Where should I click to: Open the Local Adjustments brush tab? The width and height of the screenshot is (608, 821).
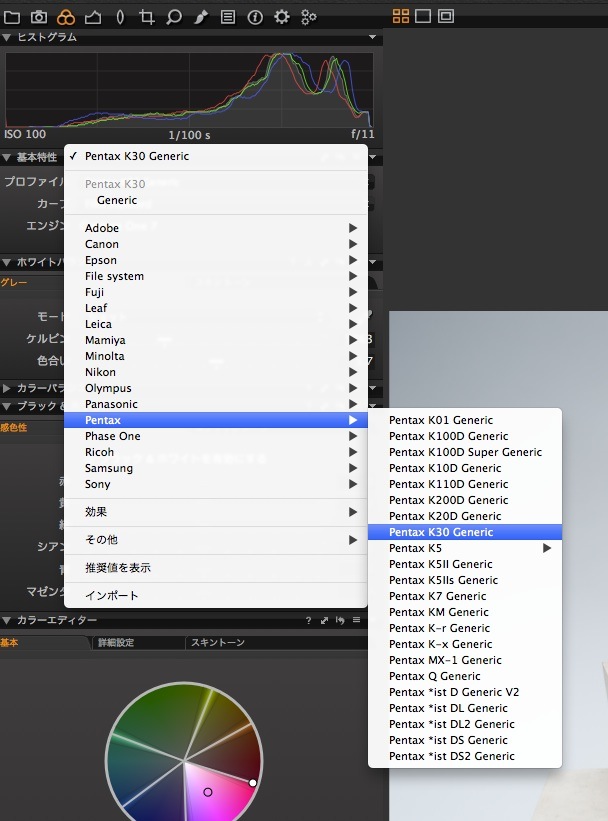pyautogui.click(x=201, y=17)
